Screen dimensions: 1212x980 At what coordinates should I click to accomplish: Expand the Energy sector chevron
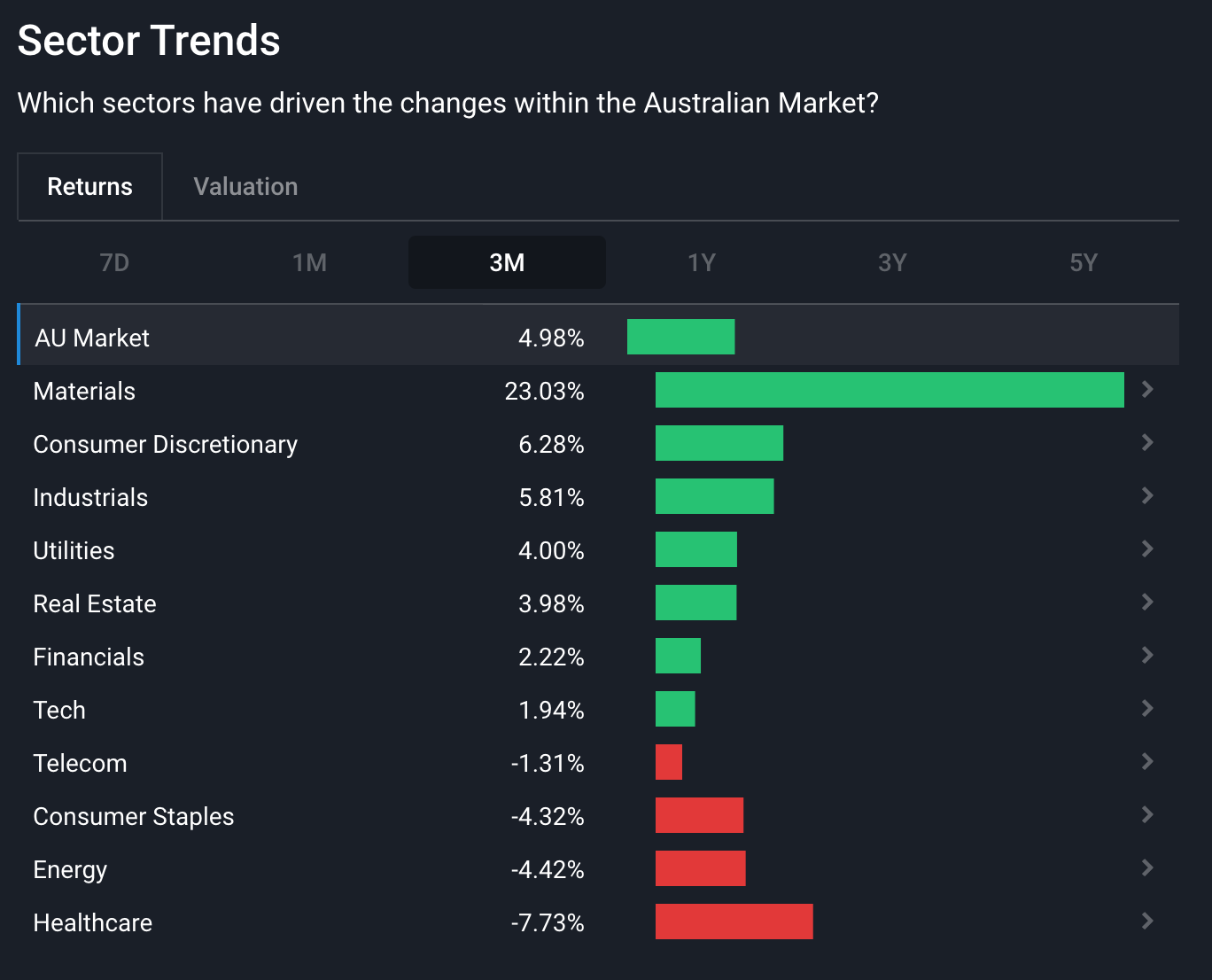1147,868
